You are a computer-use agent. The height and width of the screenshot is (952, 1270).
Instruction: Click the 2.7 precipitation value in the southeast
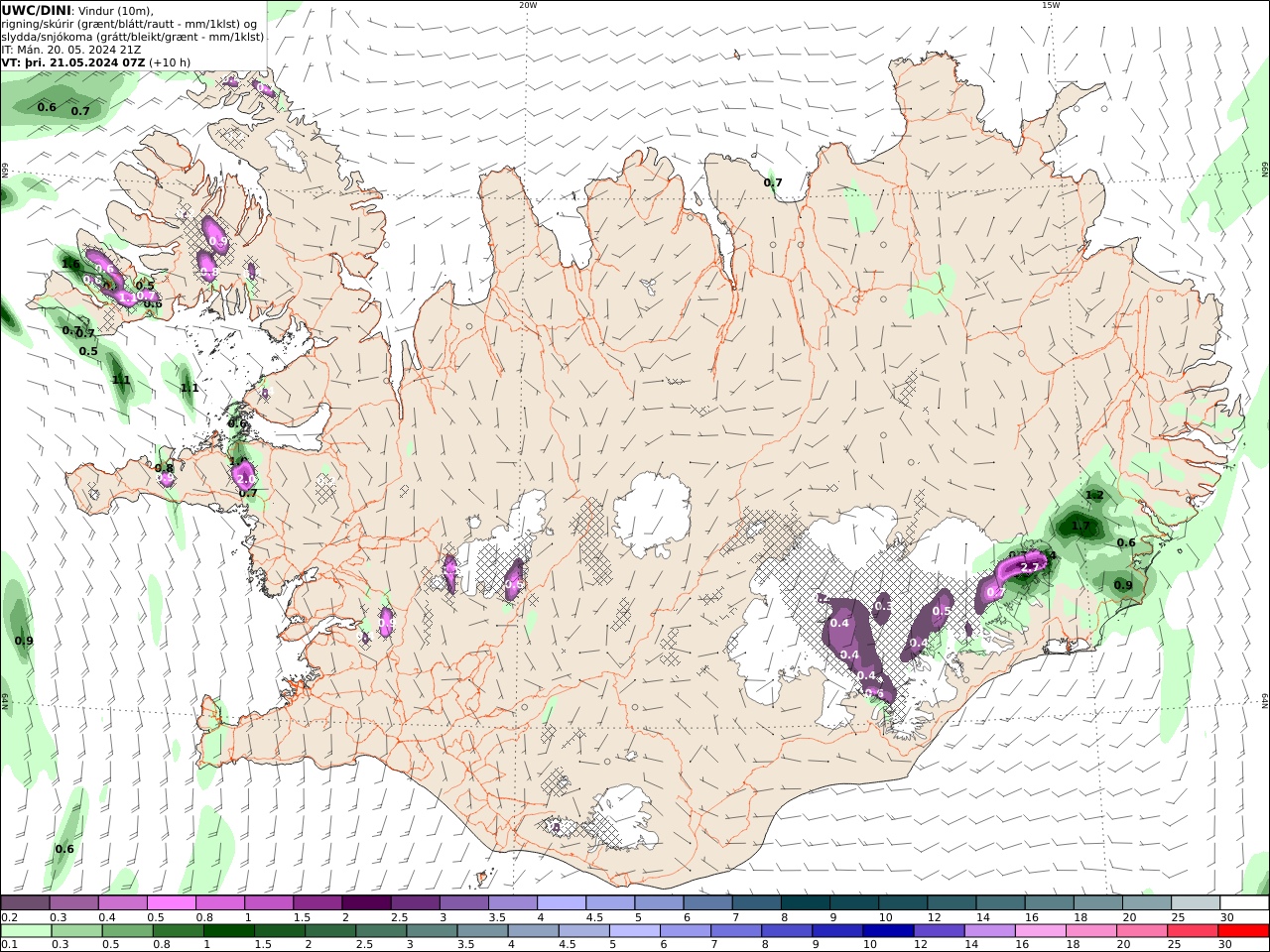click(1030, 566)
